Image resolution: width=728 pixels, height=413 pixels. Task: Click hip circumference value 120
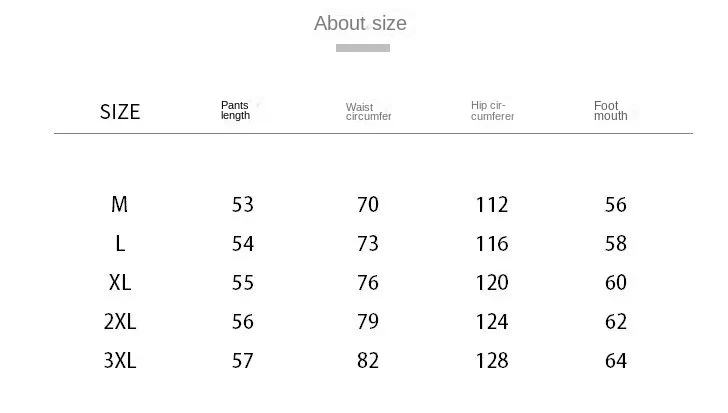point(492,283)
